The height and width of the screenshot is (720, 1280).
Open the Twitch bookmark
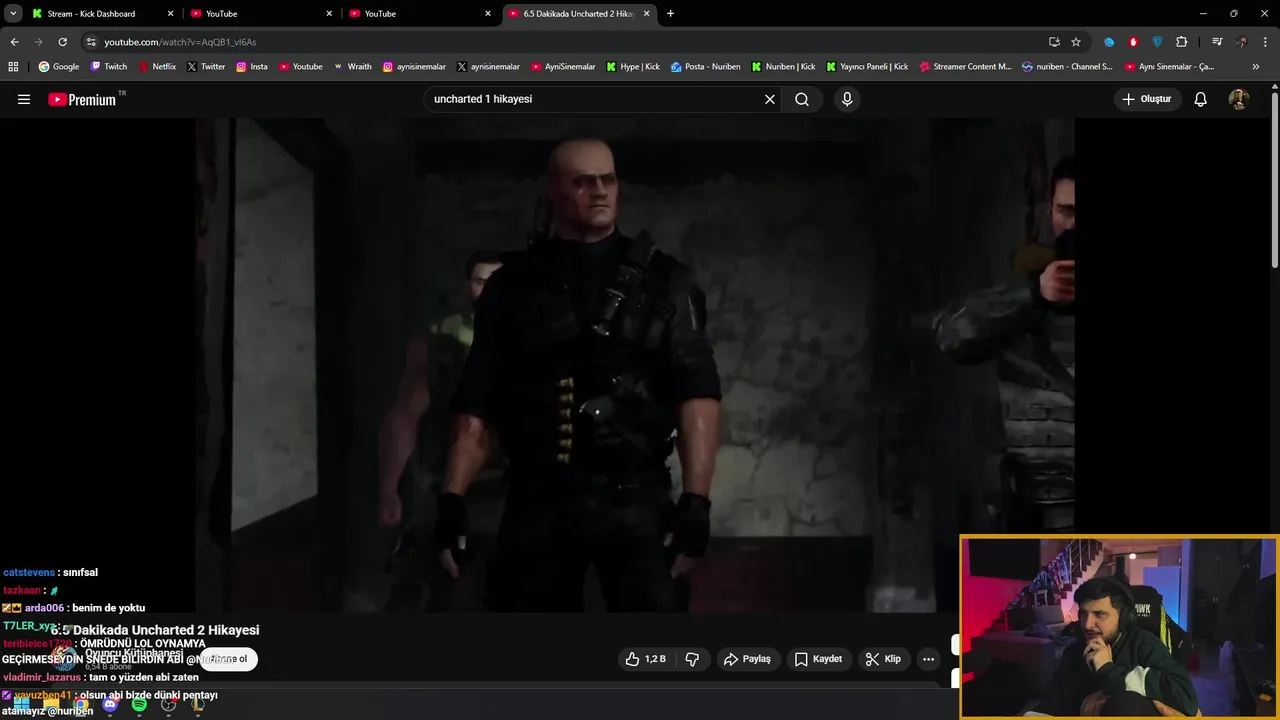pyautogui.click(x=109, y=67)
